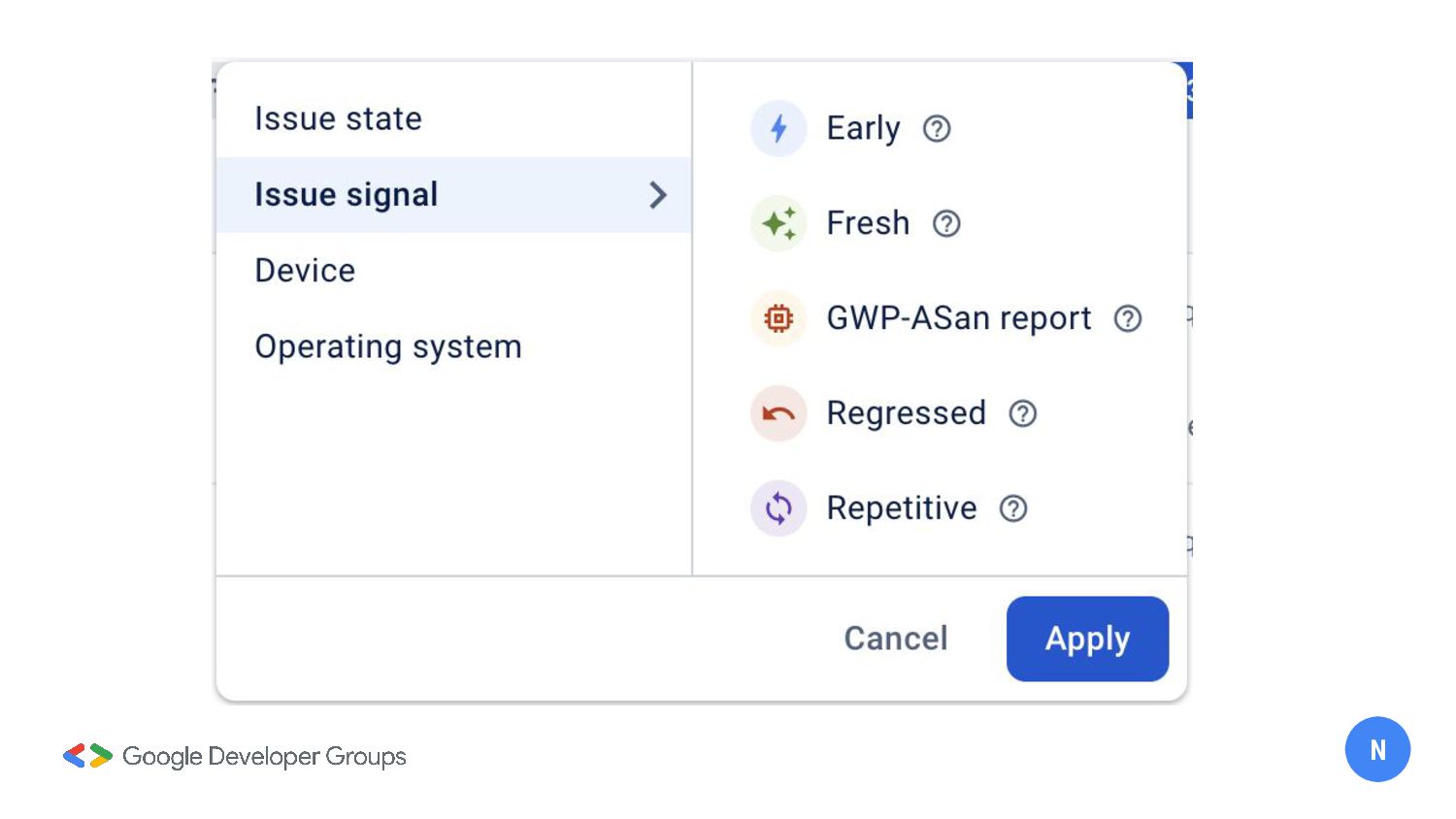Image resolution: width=1456 pixels, height=819 pixels.
Task: Select the Regressed signal option label
Action: pos(906,413)
